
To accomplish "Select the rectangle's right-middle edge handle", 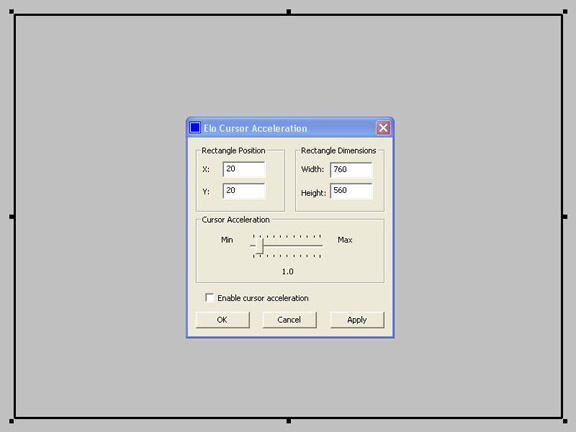I will point(565,217).
